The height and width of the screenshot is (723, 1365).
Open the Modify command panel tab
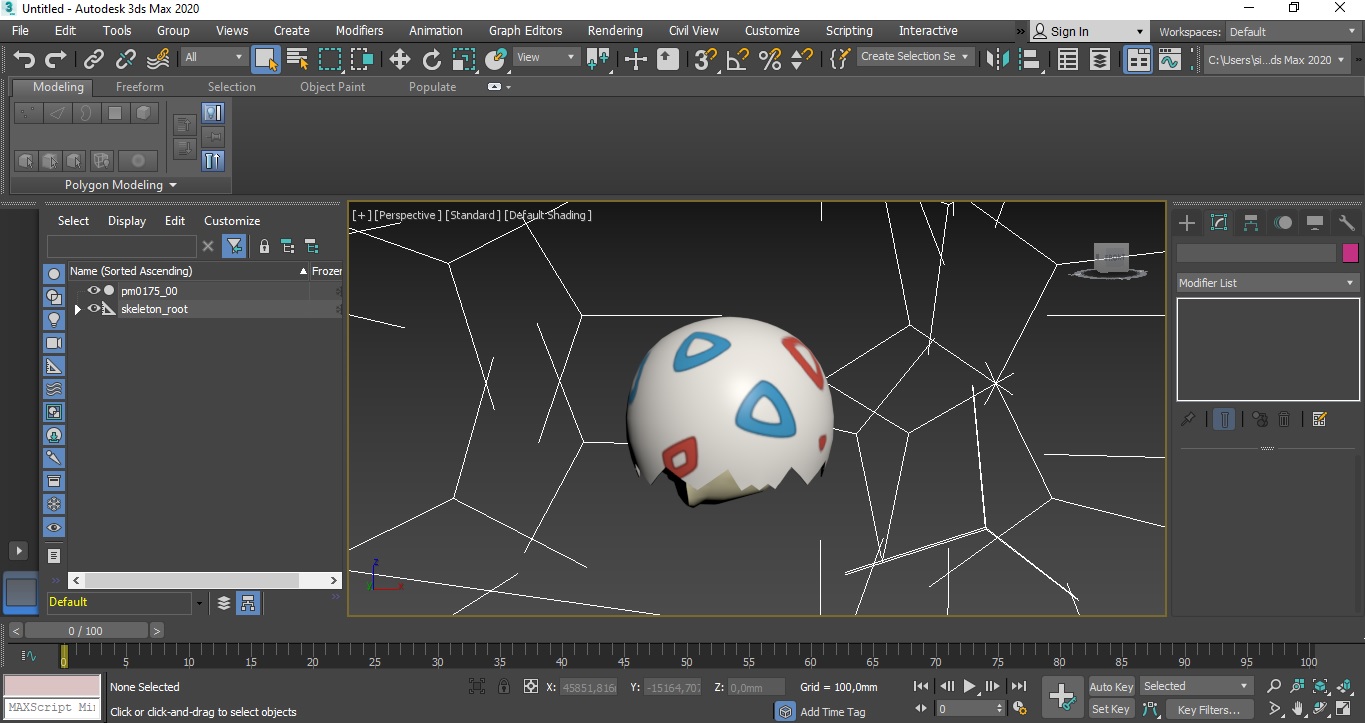[1219, 223]
